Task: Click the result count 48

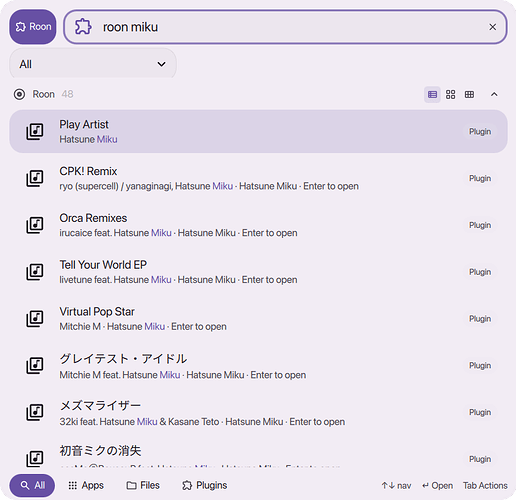Action: [x=67, y=94]
